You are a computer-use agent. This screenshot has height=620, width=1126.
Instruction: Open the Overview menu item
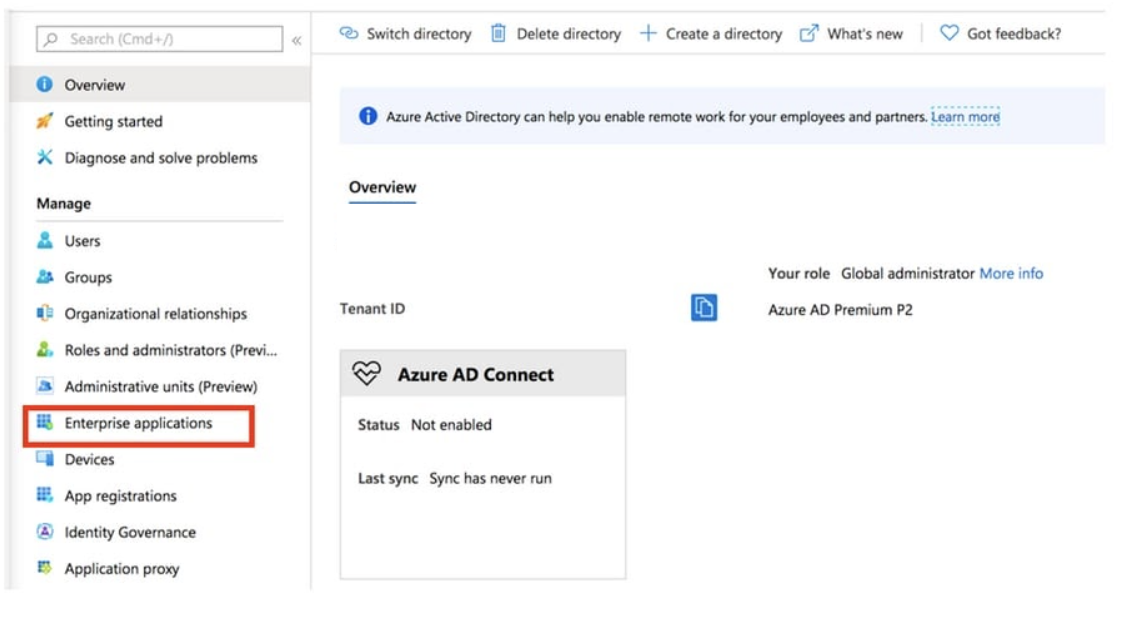coord(95,85)
